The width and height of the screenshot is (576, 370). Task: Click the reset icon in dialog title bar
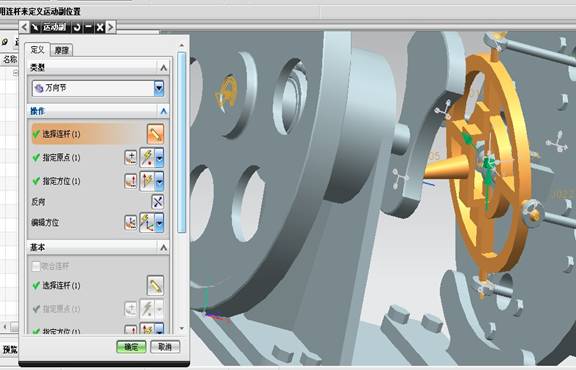[x=77, y=27]
